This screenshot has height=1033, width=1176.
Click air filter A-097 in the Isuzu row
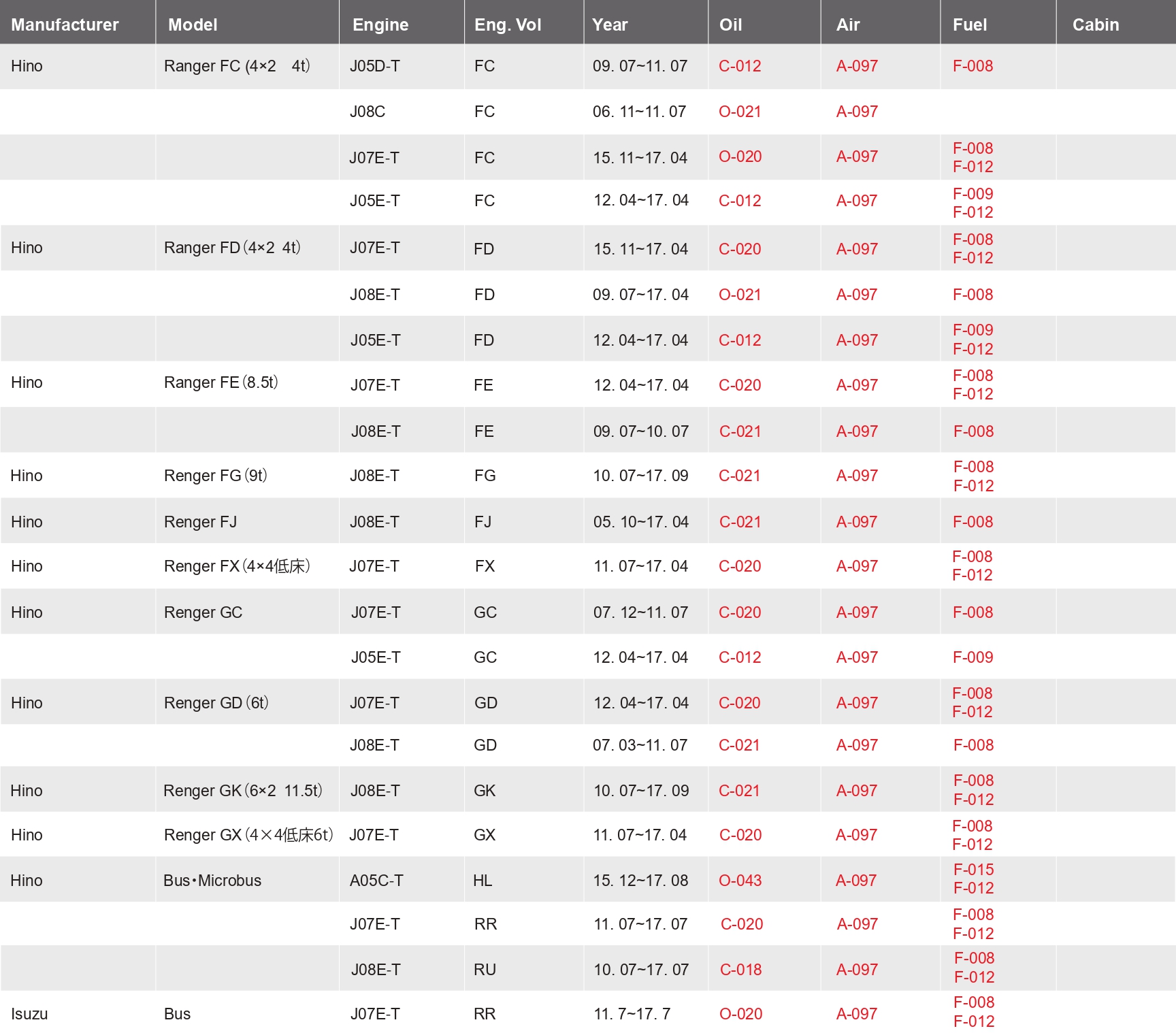857,1014
